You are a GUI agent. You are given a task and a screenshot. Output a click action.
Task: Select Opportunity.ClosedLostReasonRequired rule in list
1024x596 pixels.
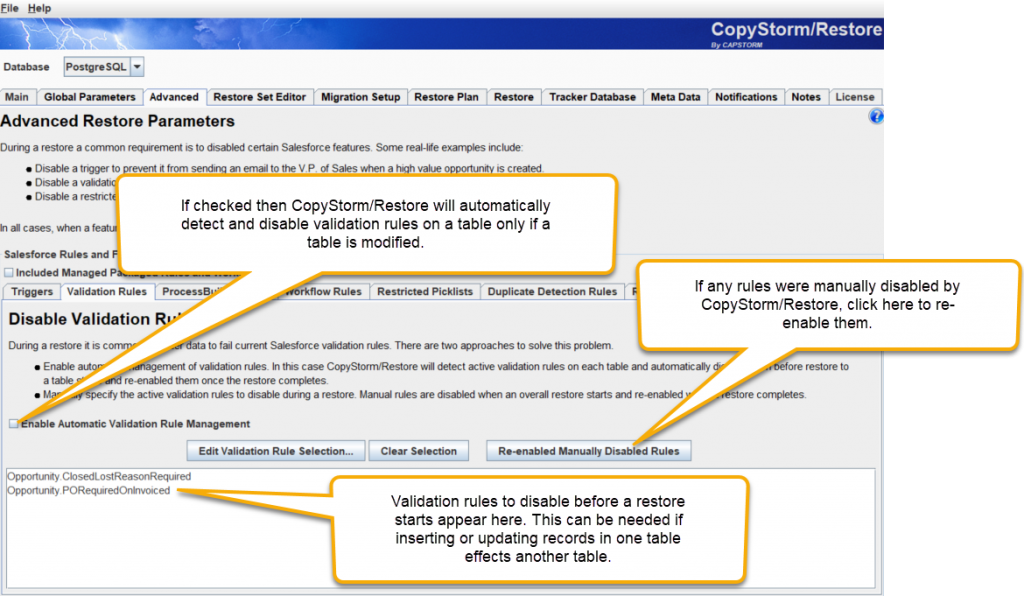tap(99, 477)
